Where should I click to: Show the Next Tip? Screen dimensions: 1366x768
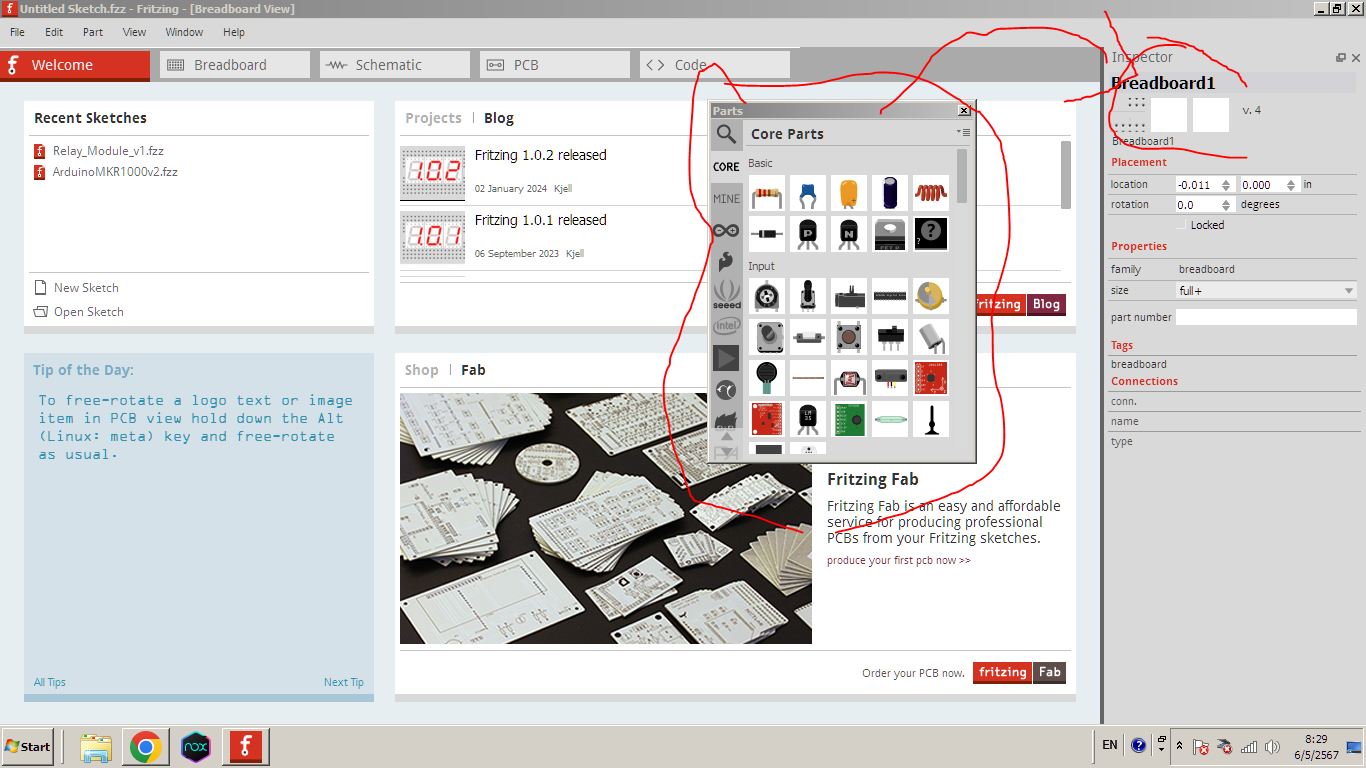343,682
